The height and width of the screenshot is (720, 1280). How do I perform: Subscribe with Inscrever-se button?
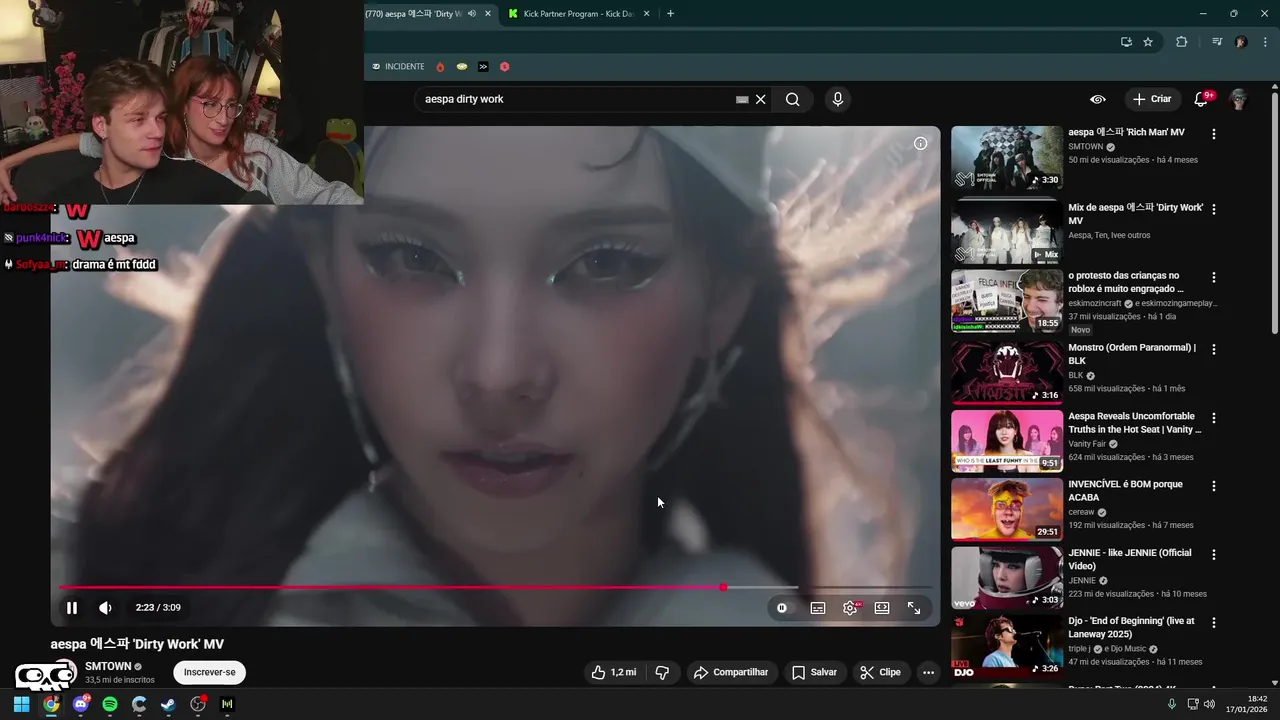209,672
